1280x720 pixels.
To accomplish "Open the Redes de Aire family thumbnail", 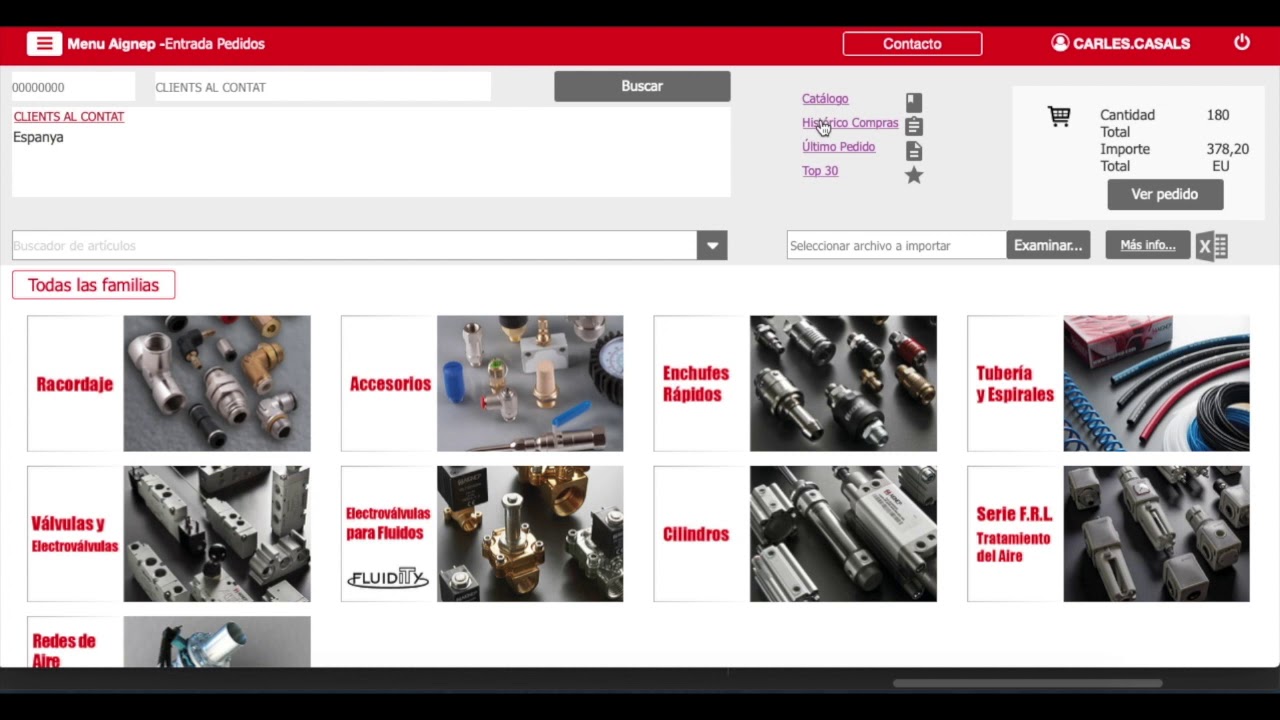I will 169,641.
